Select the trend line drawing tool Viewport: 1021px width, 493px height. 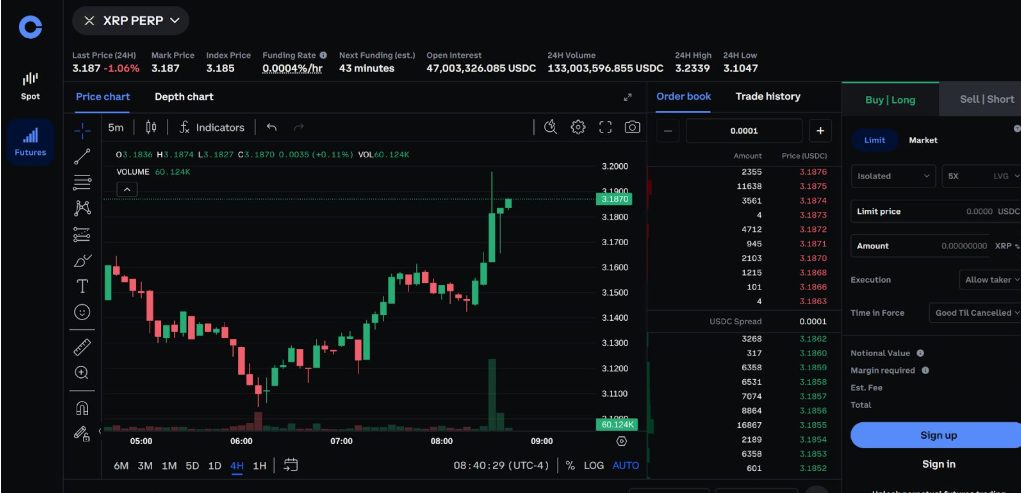[82, 156]
